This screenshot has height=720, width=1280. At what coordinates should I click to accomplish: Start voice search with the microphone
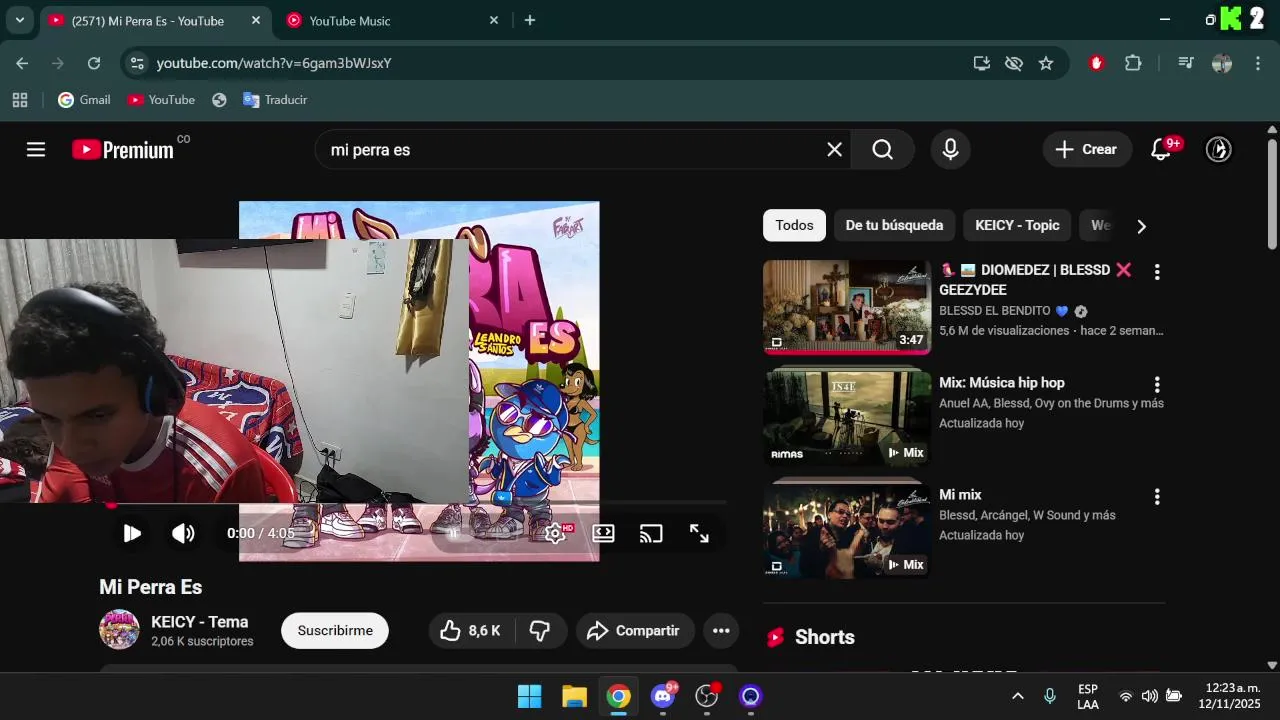(x=950, y=150)
